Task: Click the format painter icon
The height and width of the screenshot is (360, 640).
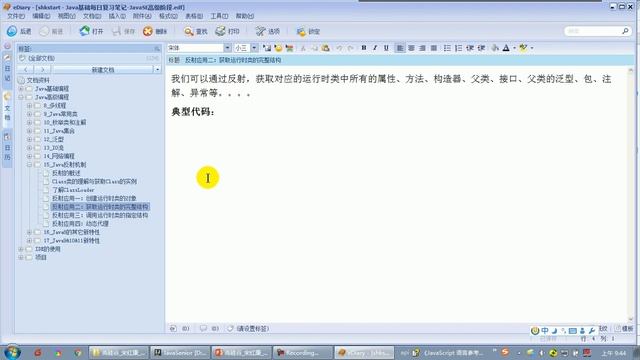Action: pyautogui.click(x=495, y=48)
